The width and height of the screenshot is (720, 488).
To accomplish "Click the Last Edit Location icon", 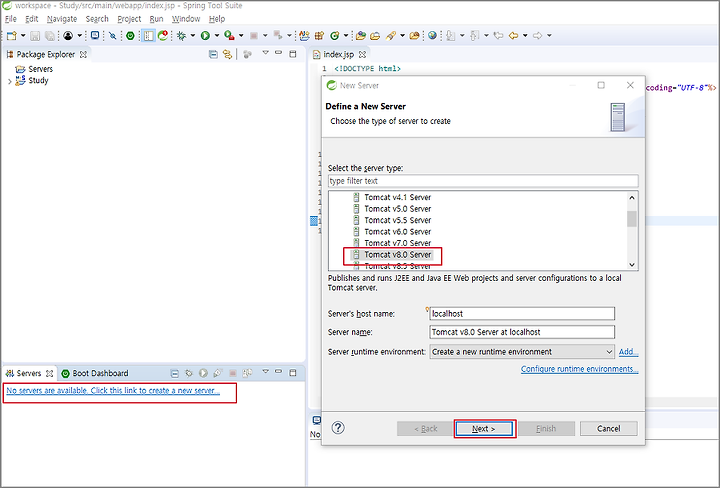I will click(x=499, y=35).
